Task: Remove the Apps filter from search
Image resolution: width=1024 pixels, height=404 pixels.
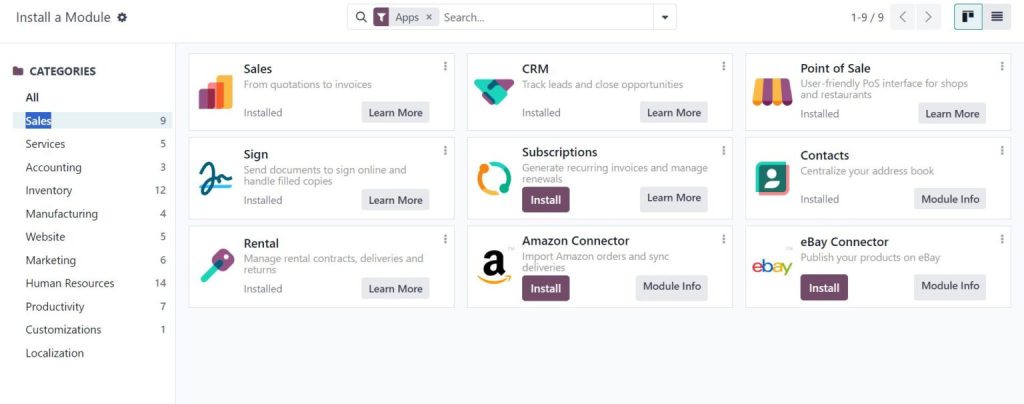Action: point(429,17)
